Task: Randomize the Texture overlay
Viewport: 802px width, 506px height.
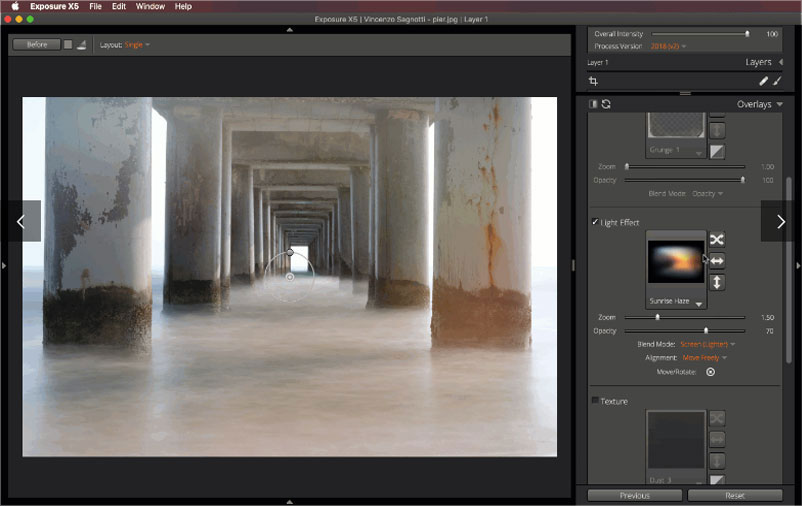Action: (717, 419)
